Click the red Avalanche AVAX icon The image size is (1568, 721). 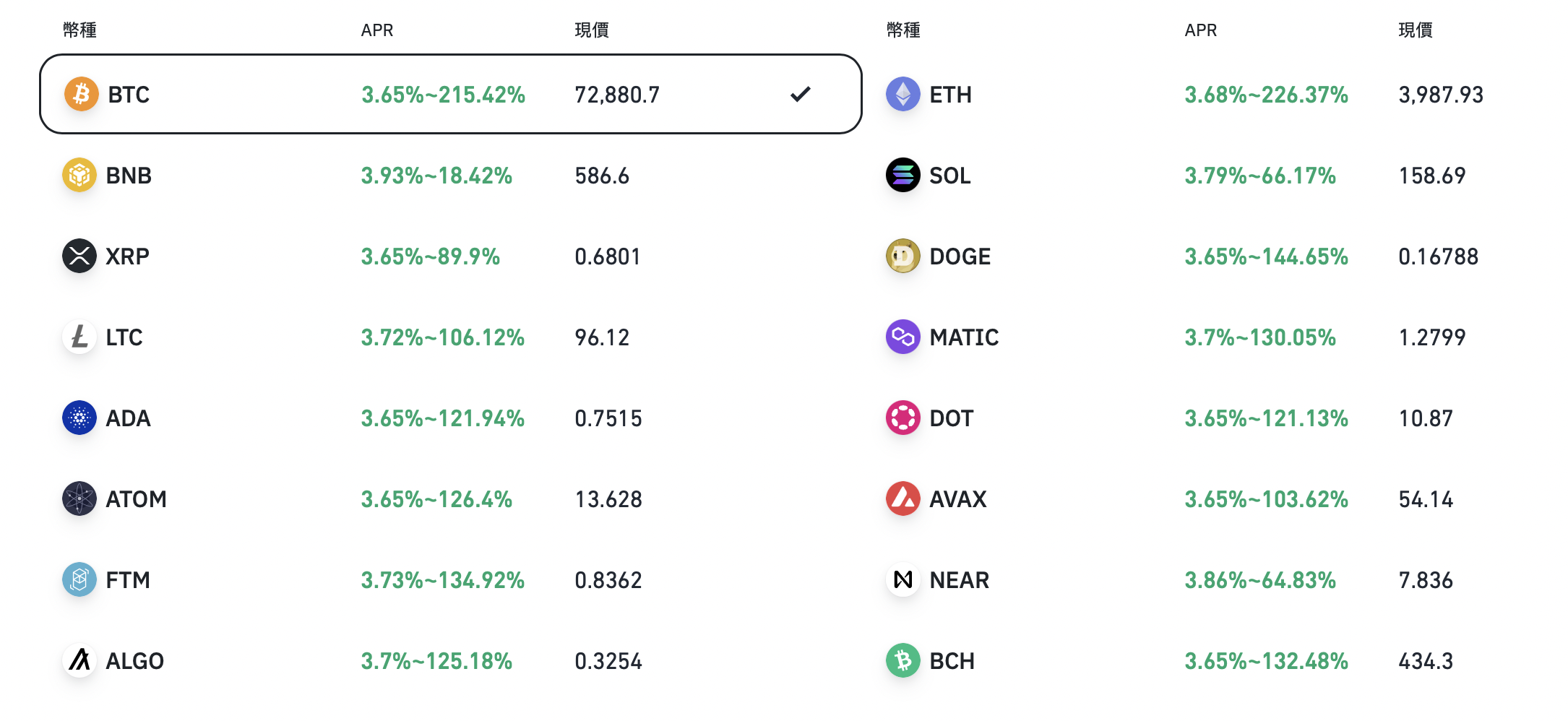[903, 498]
